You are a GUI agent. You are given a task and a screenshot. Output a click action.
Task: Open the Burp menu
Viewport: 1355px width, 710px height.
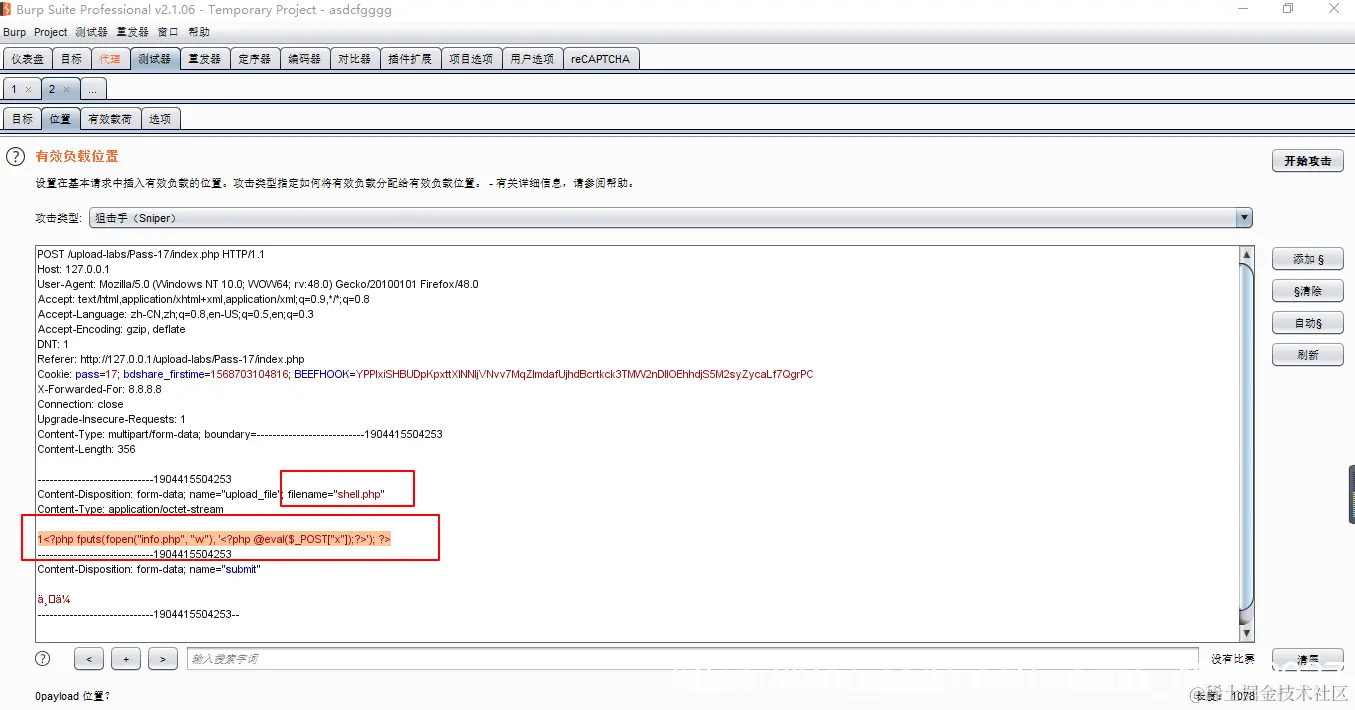[x=14, y=32]
